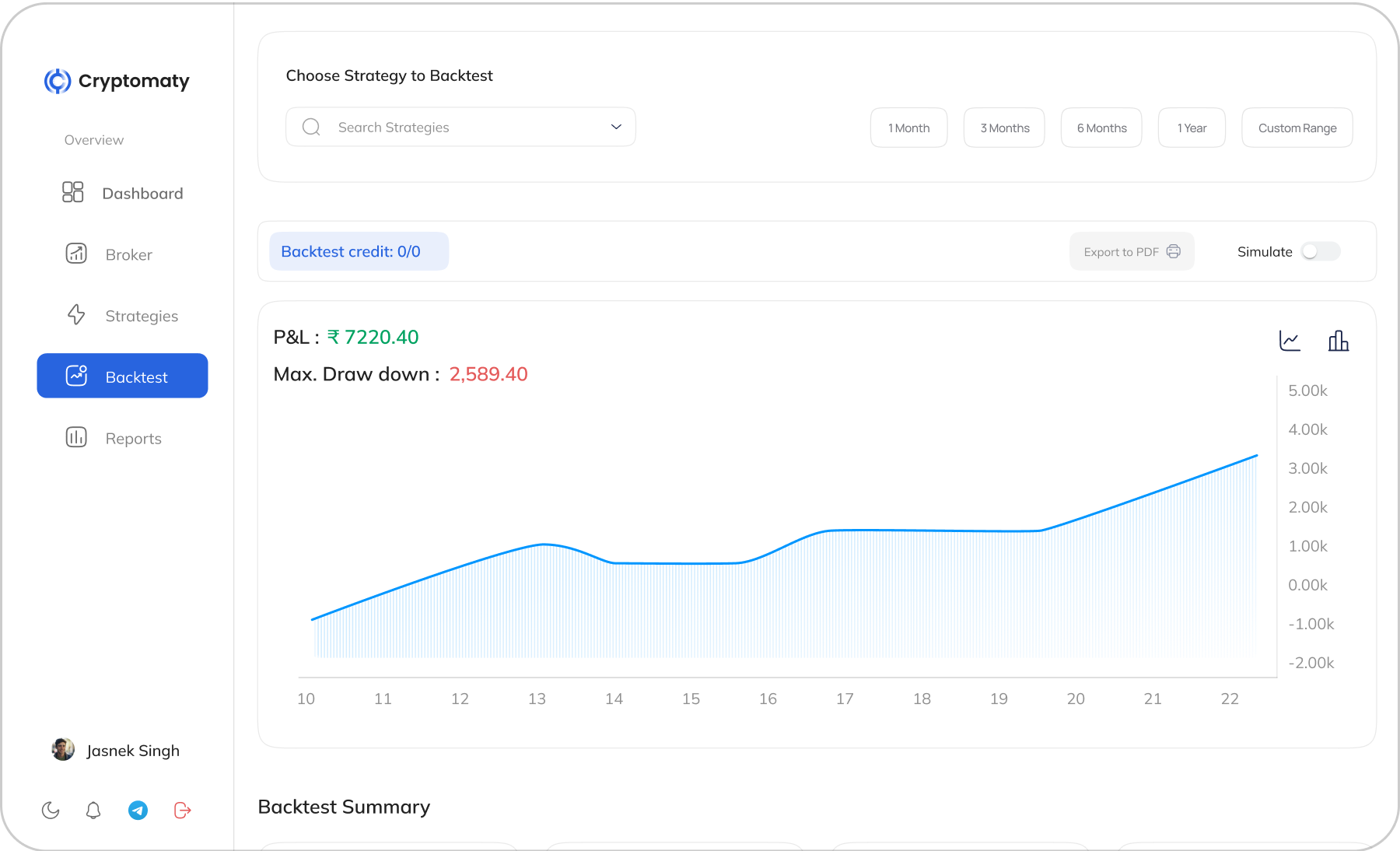Select the Broker section icon
This screenshot has width=1400, height=851.
pyautogui.click(x=76, y=254)
